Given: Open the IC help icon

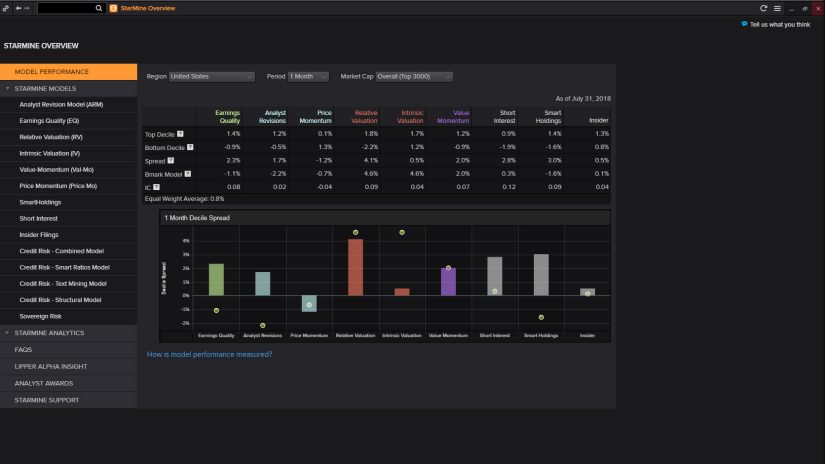Looking at the screenshot, I should pyautogui.click(x=156, y=187).
